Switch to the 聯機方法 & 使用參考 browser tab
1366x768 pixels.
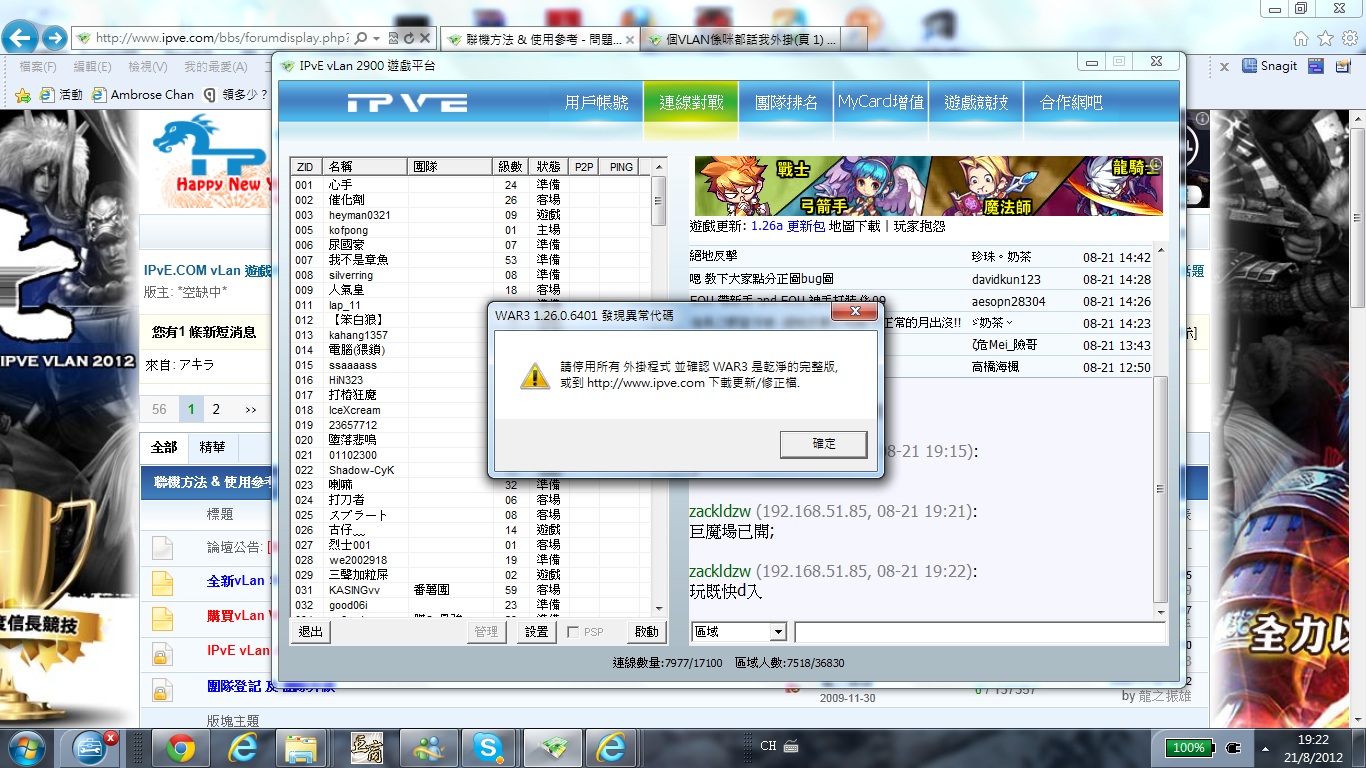(539, 39)
